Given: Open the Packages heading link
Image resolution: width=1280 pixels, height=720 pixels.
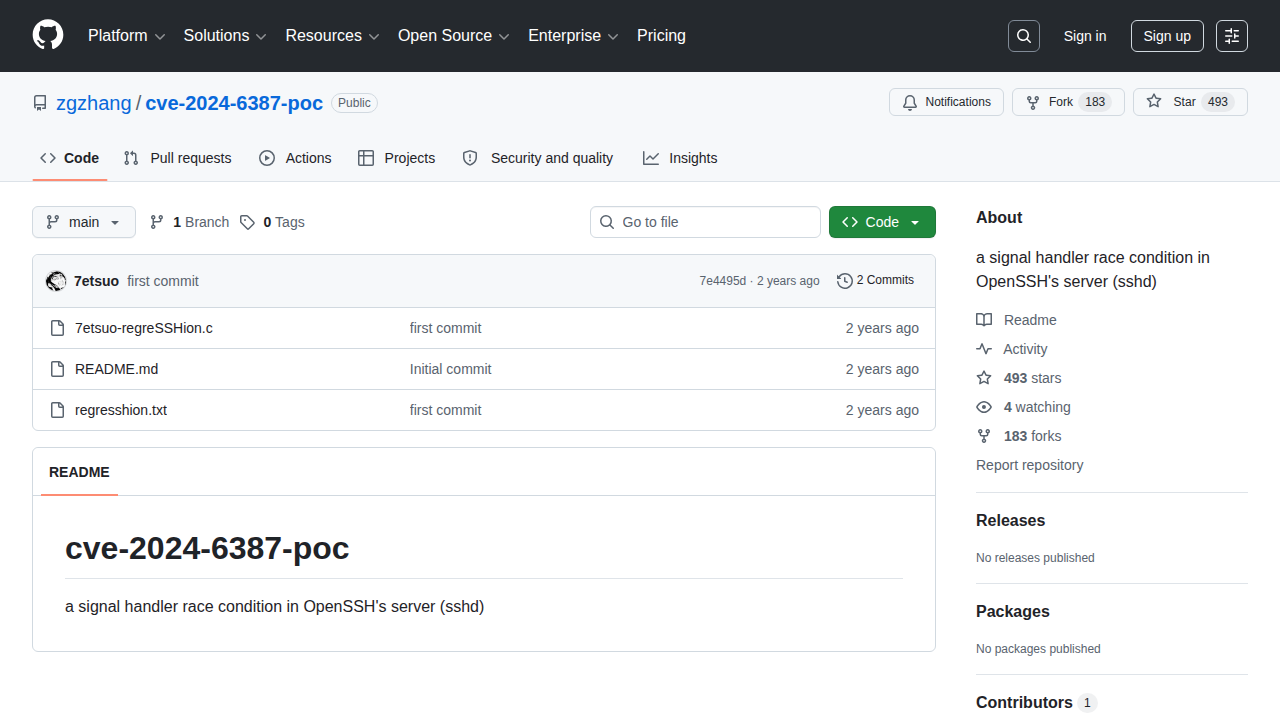Looking at the screenshot, I should (1013, 612).
